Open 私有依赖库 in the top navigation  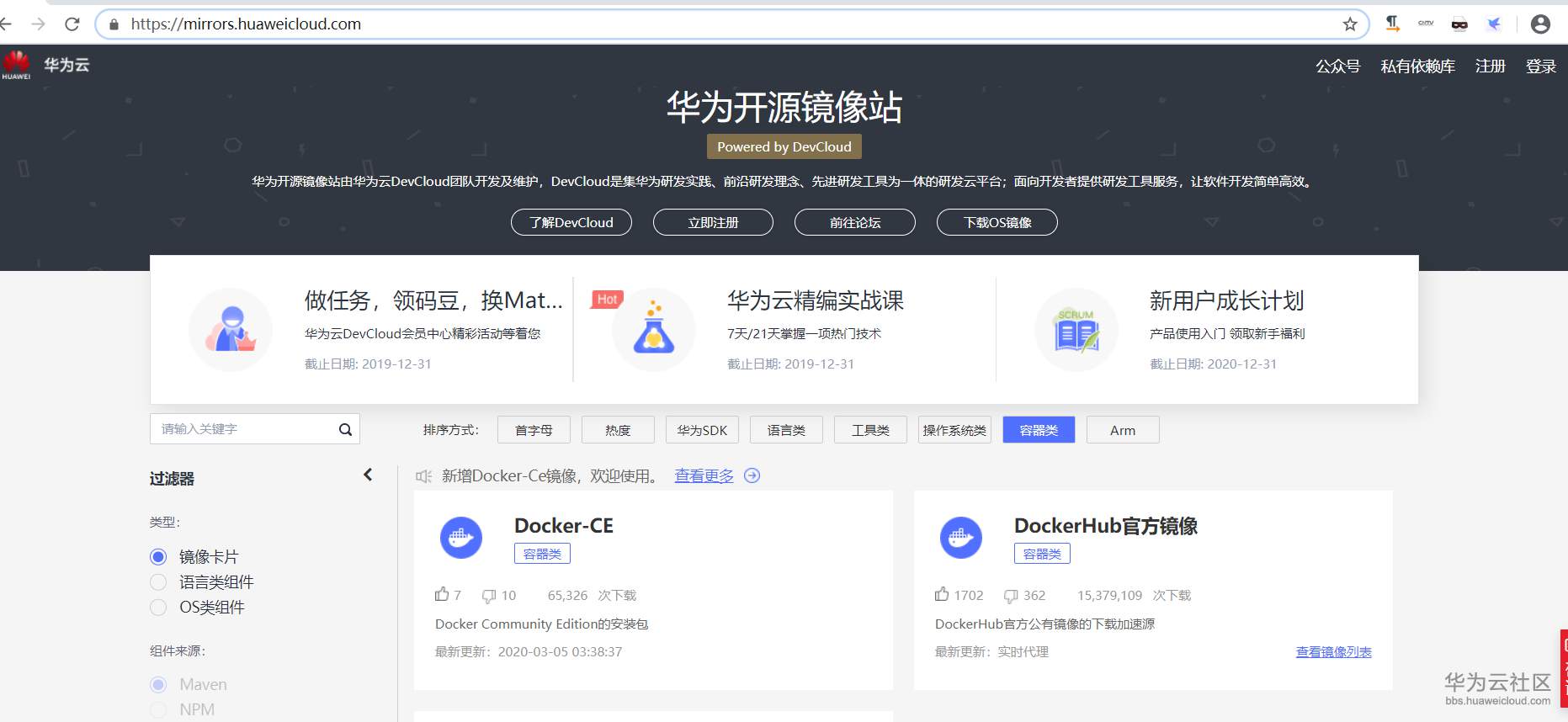pos(1417,66)
